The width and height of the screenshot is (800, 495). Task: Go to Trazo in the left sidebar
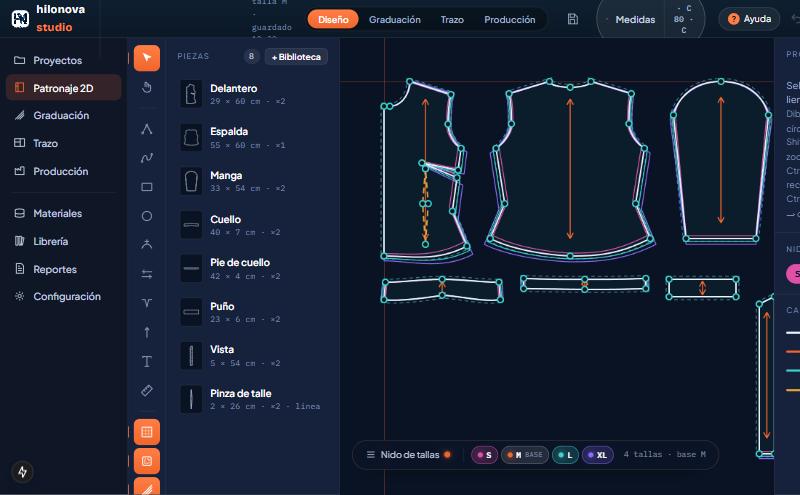point(63,143)
